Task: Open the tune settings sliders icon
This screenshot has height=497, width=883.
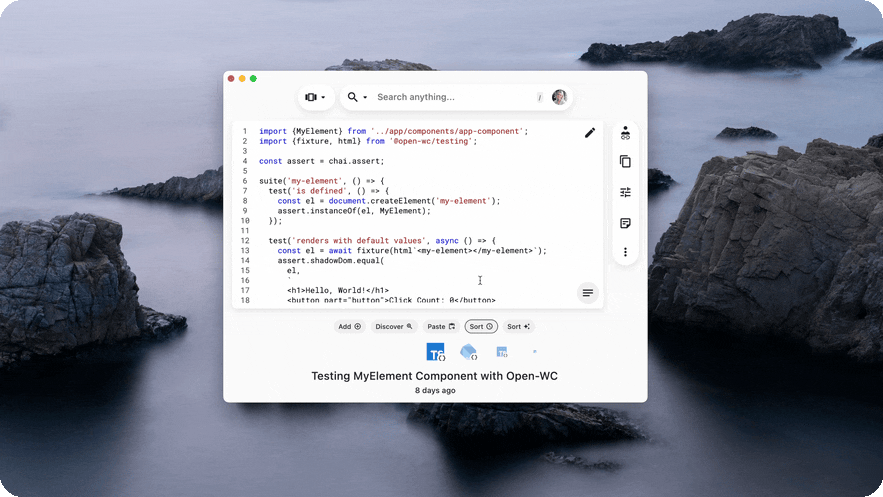Action: click(x=625, y=192)
